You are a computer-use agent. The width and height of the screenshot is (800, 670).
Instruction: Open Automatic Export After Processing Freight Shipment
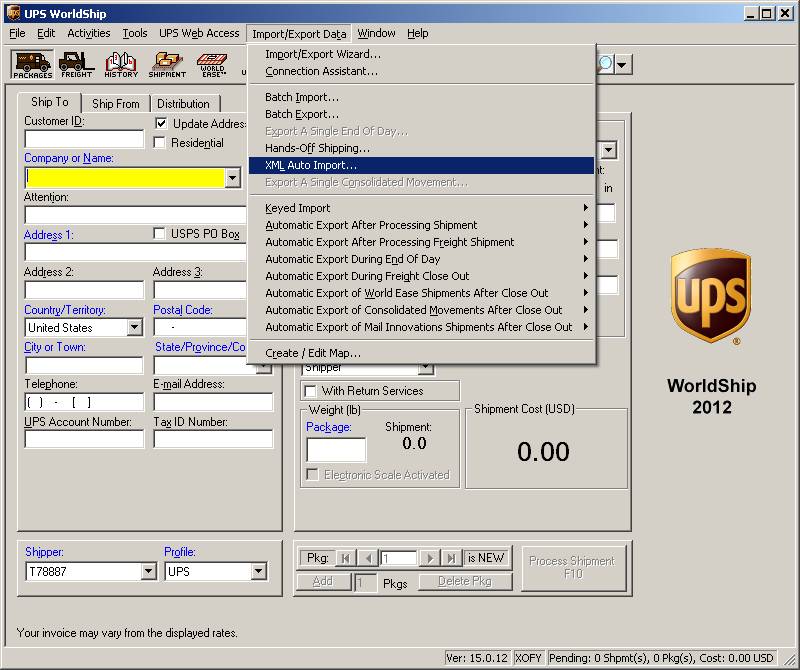pyautogui.click(x=421, y=242)
